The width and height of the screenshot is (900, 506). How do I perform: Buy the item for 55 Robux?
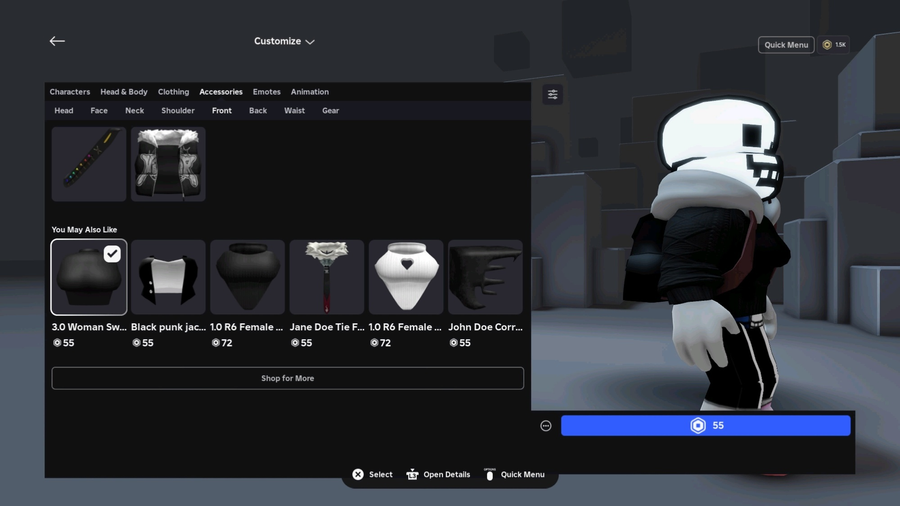pyautogui.click(x=705, y=426)
